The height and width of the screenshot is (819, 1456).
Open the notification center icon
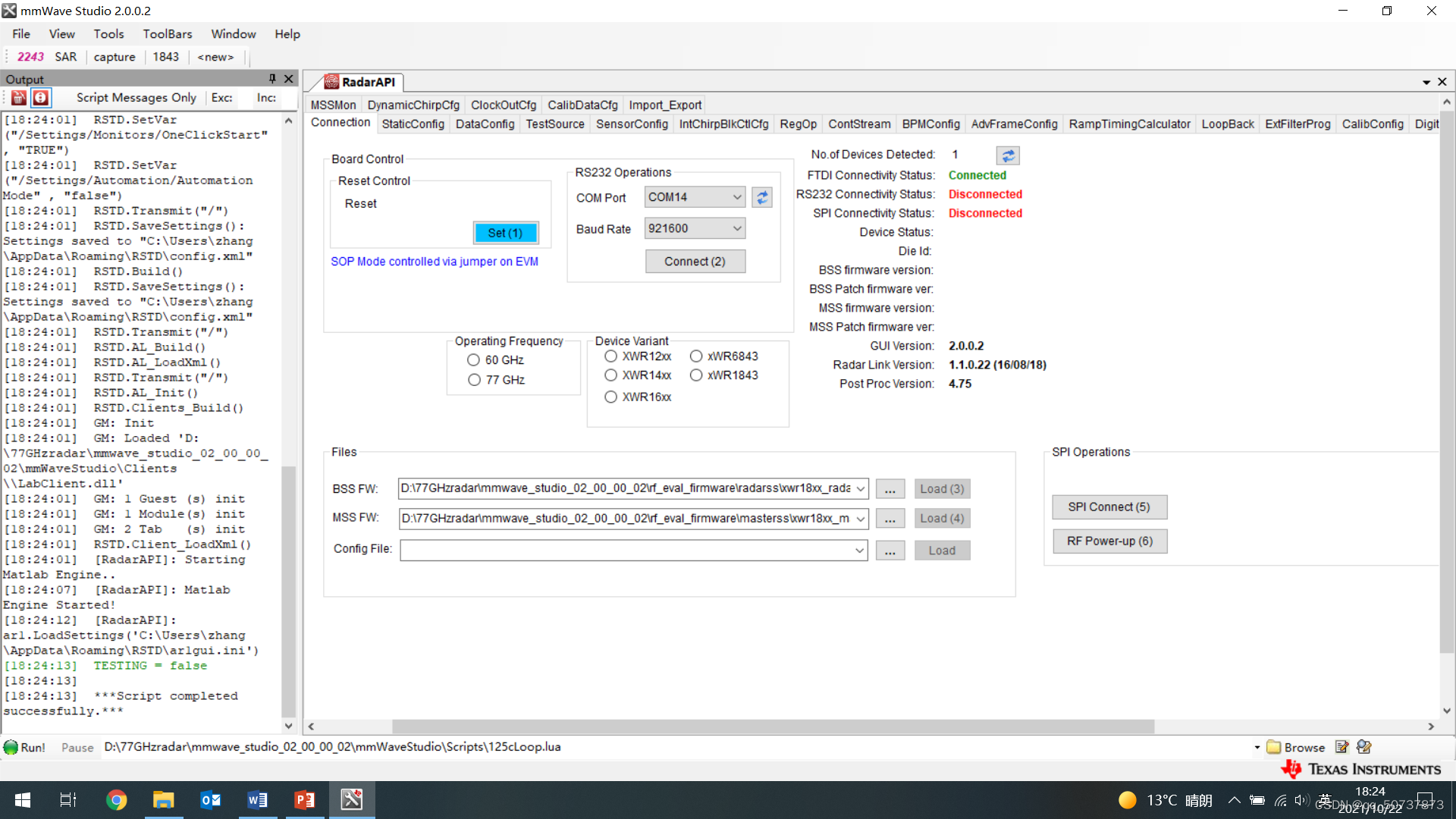[x=1426, y=800]
